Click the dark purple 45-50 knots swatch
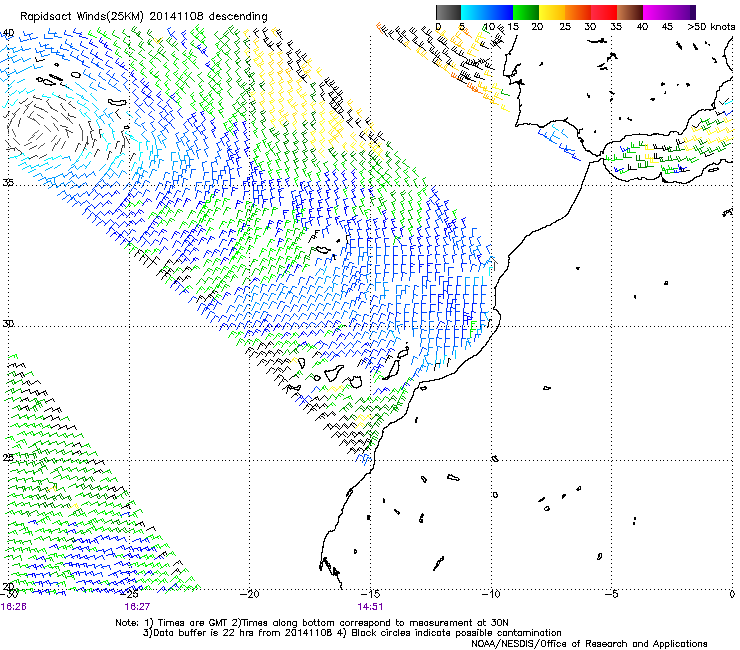 (682, 12)
